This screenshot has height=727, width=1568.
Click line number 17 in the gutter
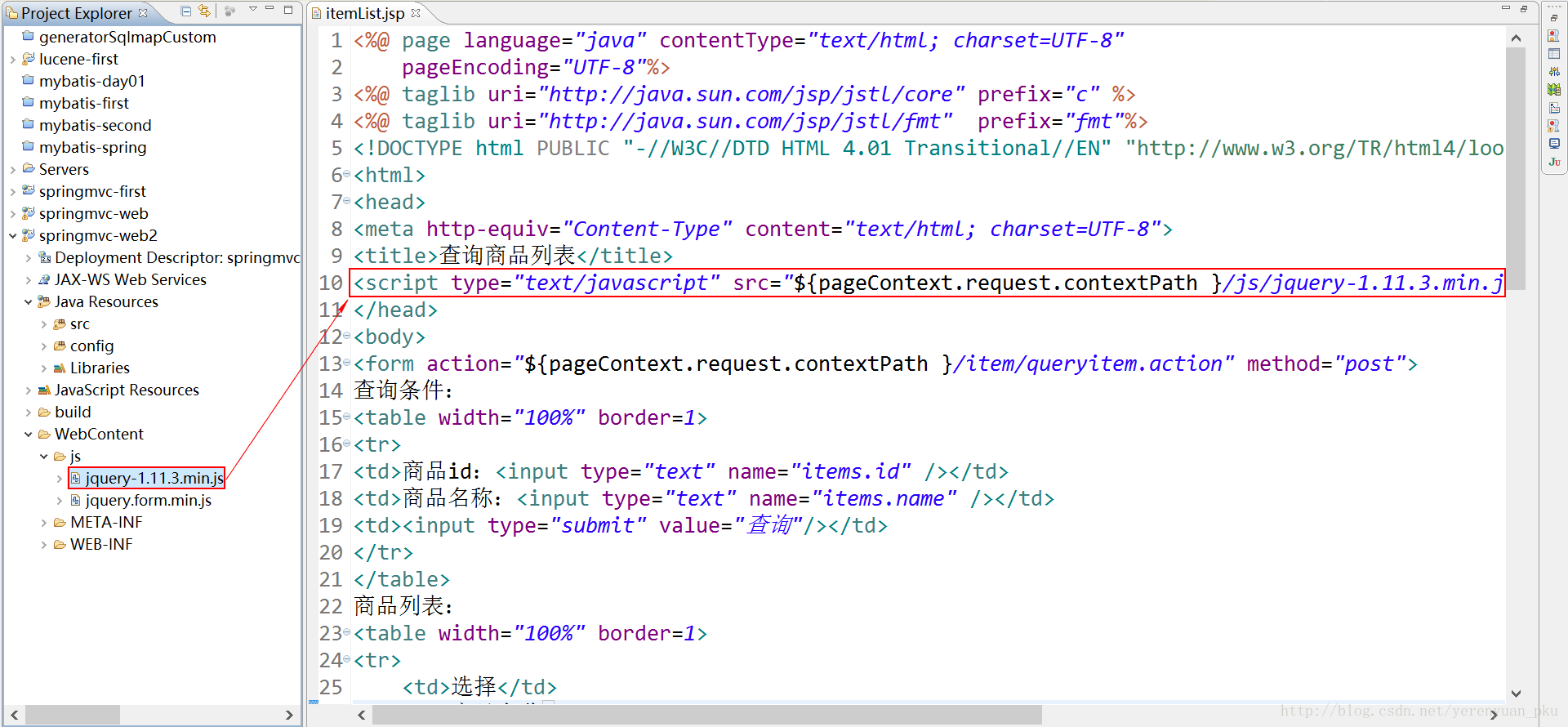coord(331,471)
